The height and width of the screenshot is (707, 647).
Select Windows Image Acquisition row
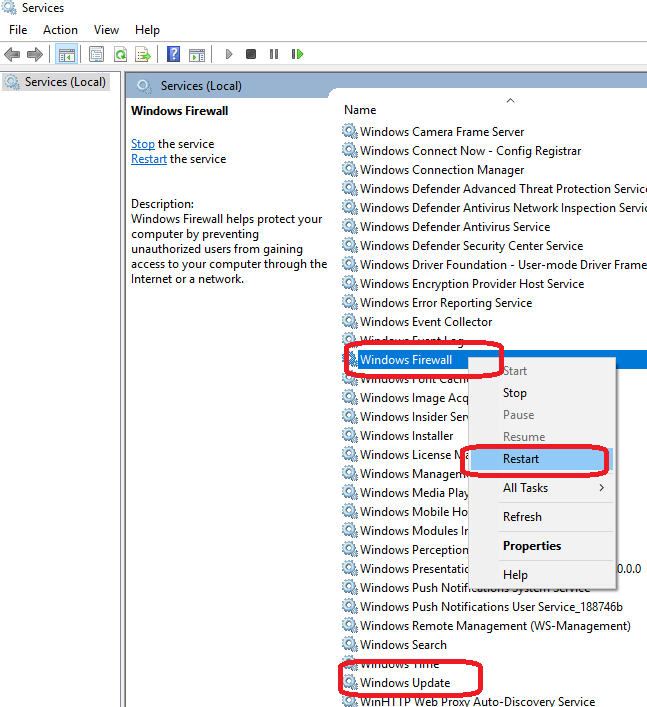414,397
